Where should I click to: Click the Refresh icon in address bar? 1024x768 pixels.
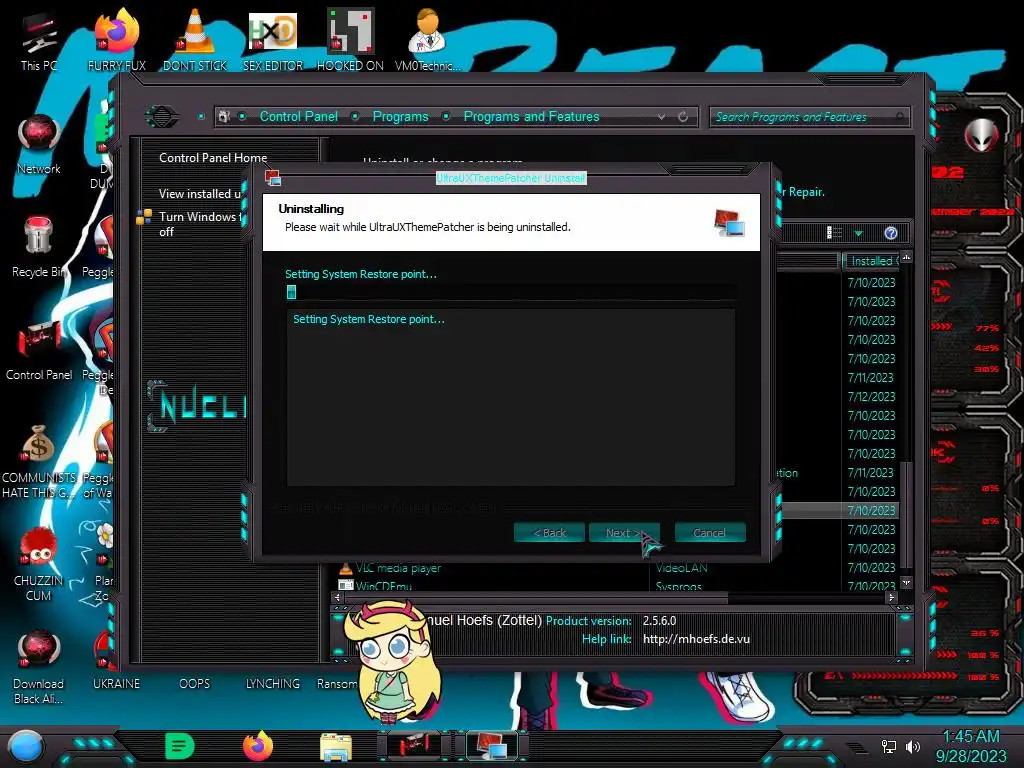click(683, 117)
